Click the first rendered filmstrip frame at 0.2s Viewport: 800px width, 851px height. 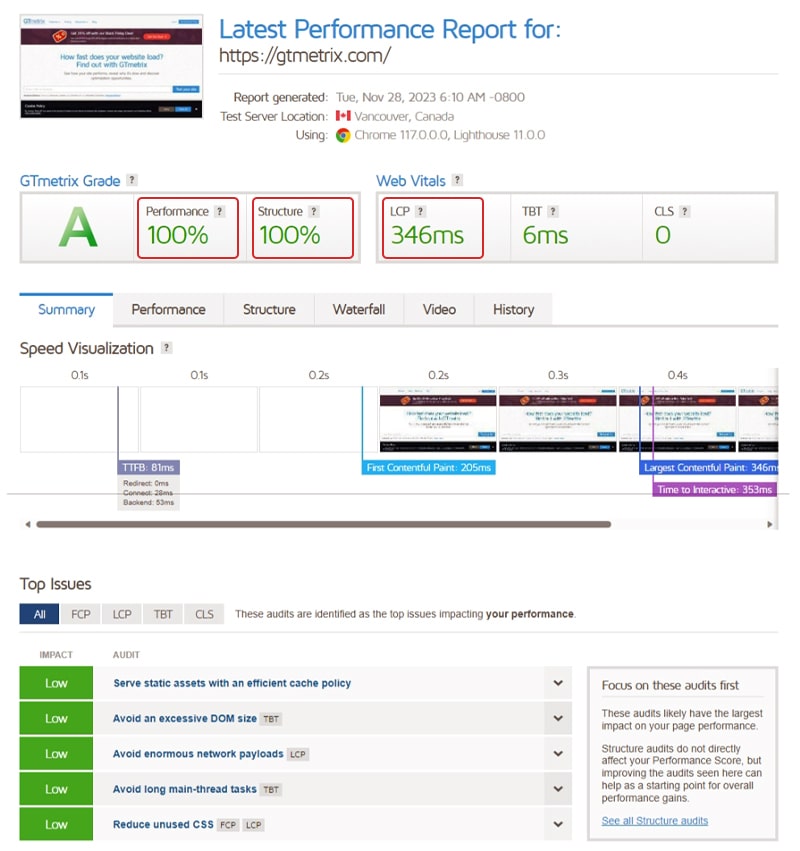pos(438,419)
